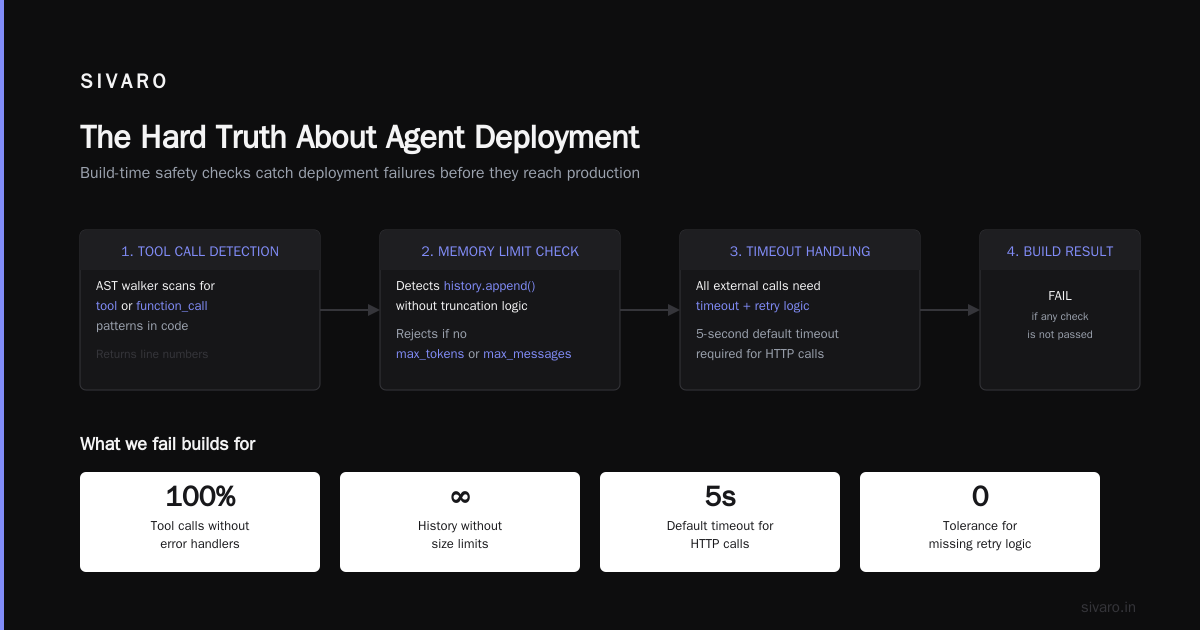Select the '3. TIMEOUT HANDLING' header

pyautogui.click(x=800, y=251)
